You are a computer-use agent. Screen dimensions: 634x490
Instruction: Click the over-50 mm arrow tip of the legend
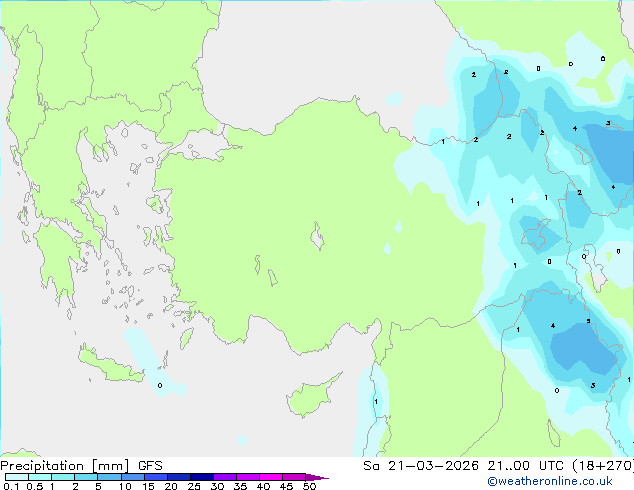point(317,477)
